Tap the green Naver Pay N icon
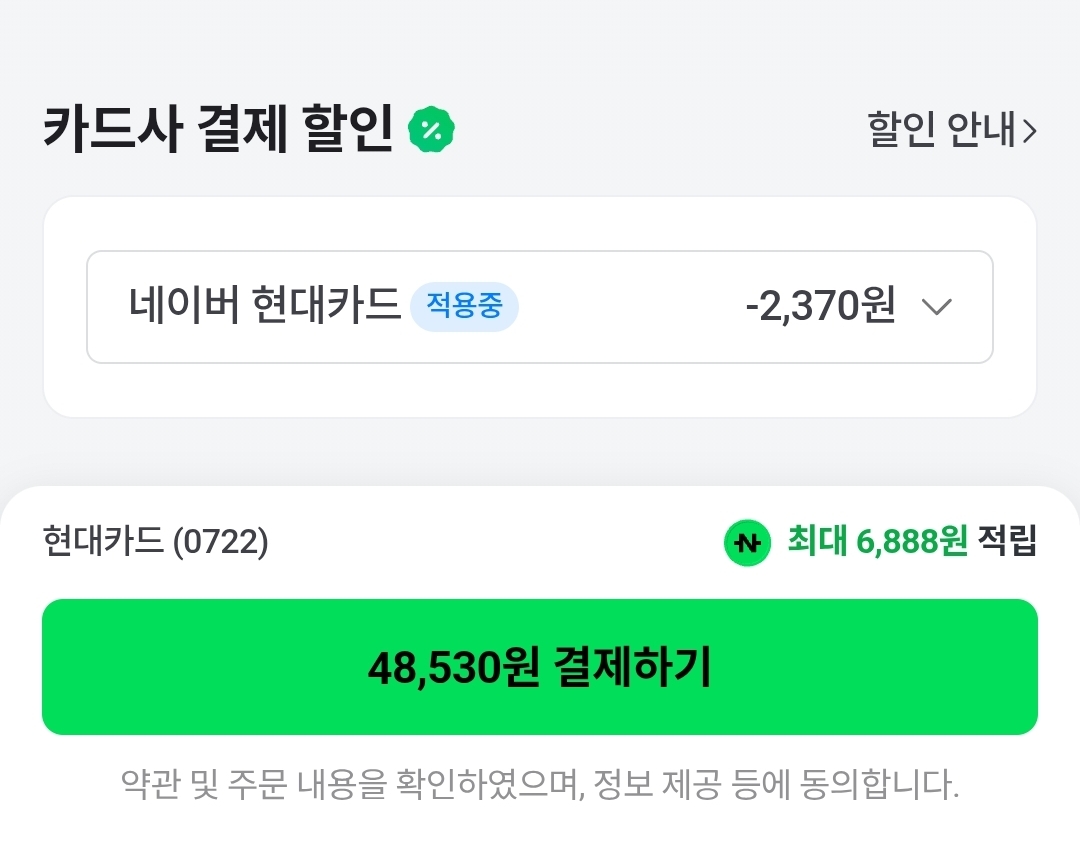The width and height of the screenshot is (1080, 863). (x=747, y=543)
